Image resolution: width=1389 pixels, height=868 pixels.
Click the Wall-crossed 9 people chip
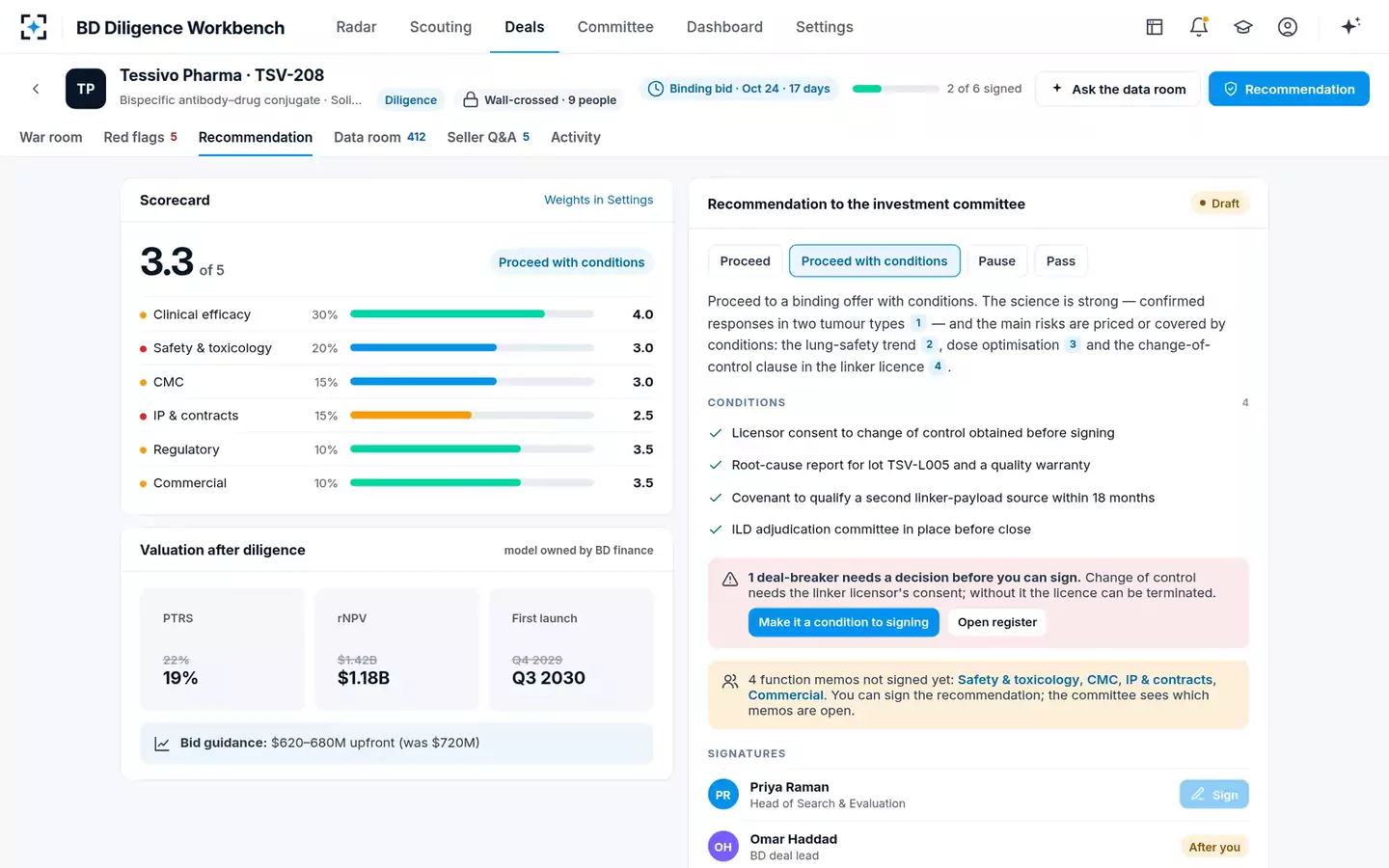pyautogui.click(x=539, y=99)
